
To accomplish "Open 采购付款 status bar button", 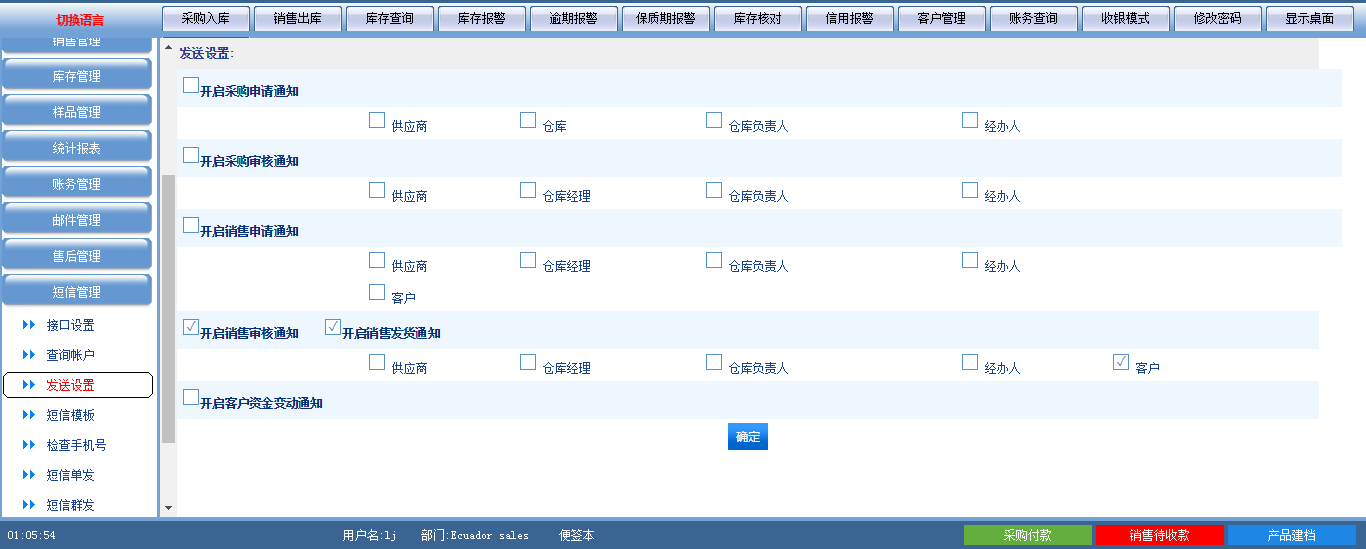I will click(1028, 535).
